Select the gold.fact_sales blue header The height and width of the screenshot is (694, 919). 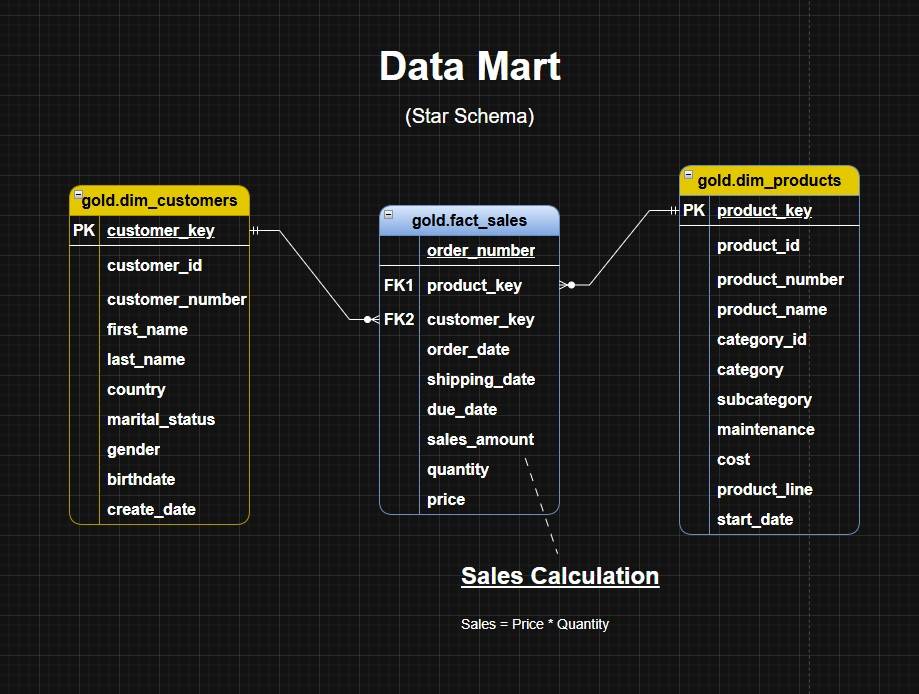tap(470, 221)
